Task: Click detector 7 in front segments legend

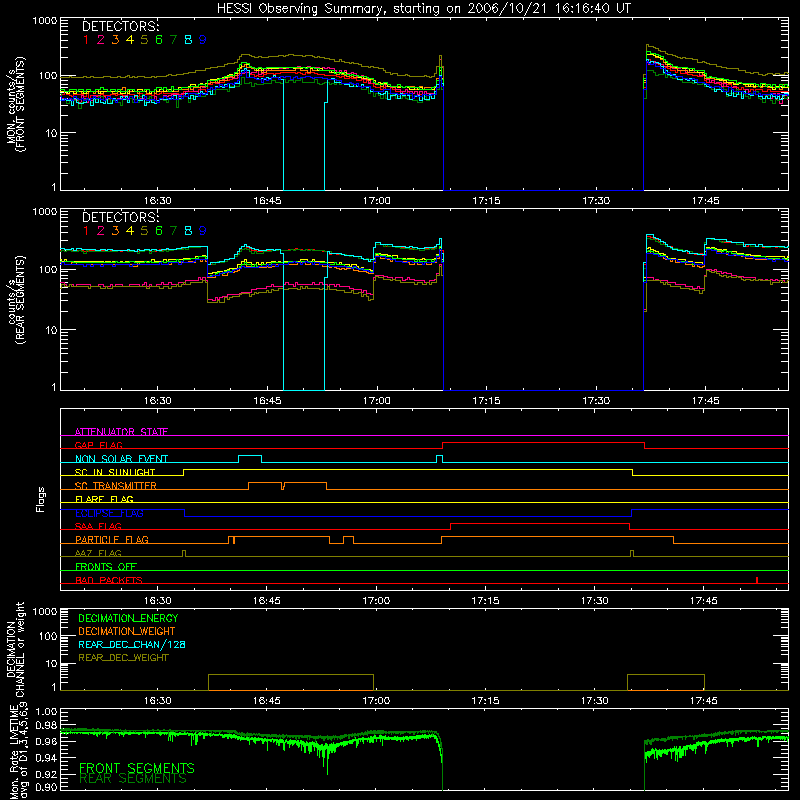Action: pyautogui.click(x=173, y=40)
